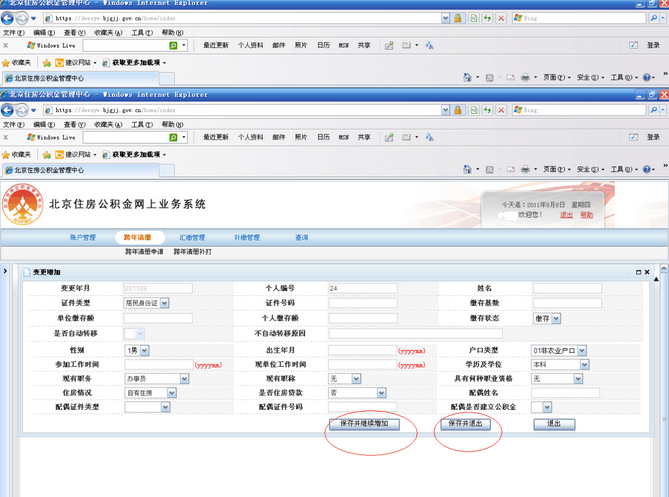Open 收藏夹 menu in front window menu bar

click(108, 125)
